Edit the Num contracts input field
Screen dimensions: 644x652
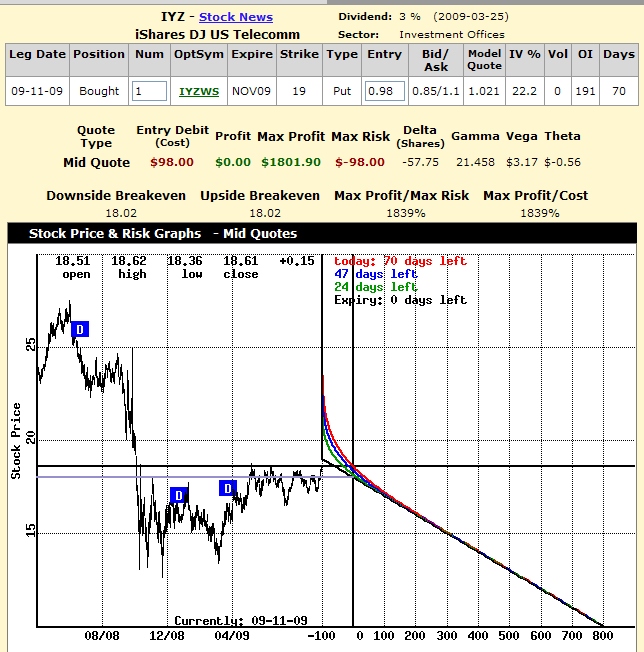click(149, 91)
